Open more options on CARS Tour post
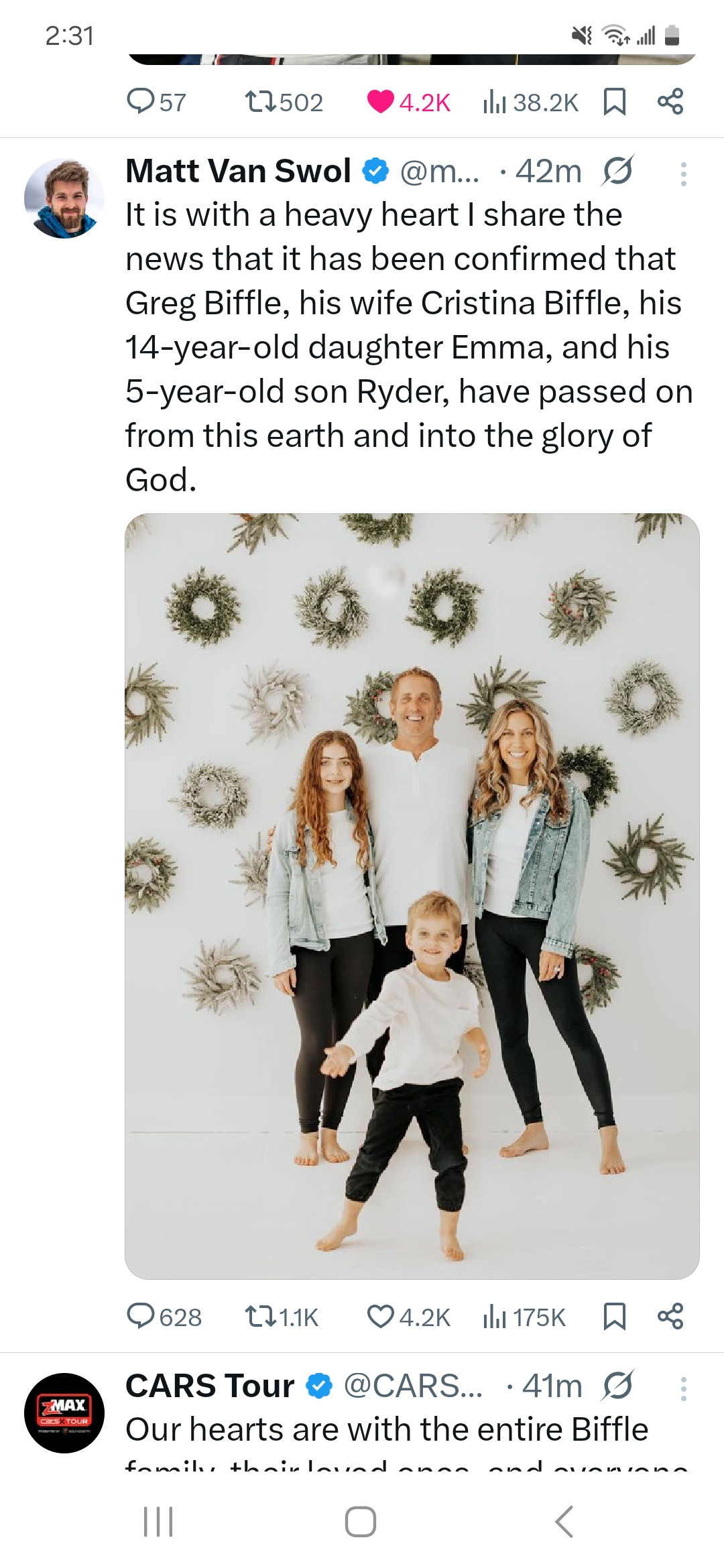 click(683, 1389)
